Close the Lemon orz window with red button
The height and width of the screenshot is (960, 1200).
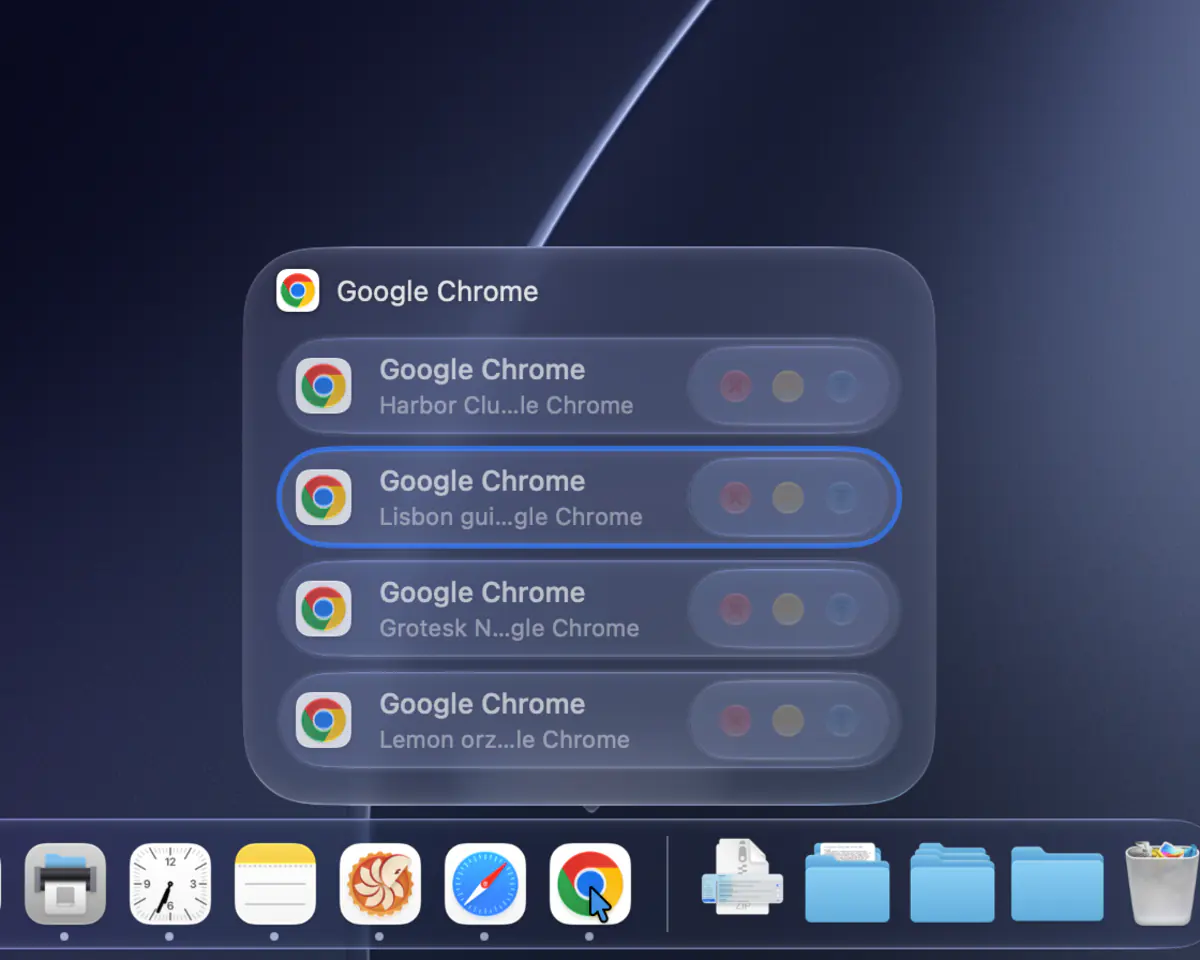click(736, 720)
